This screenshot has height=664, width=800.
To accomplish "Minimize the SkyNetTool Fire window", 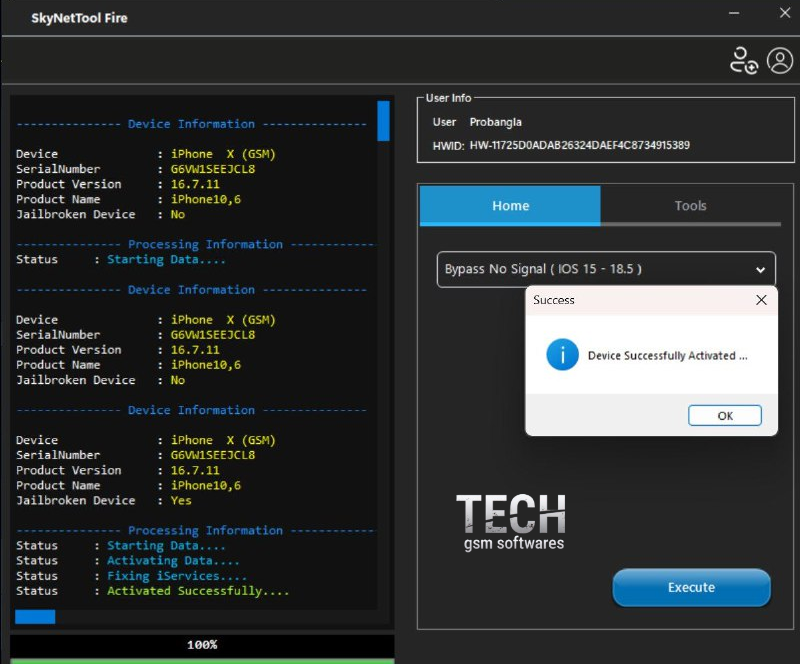I will (x=734, y=13).
